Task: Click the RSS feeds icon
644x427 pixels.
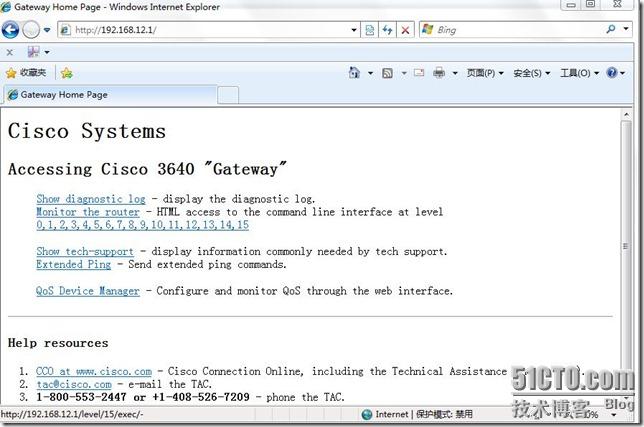Action: (x=387, y=73)
